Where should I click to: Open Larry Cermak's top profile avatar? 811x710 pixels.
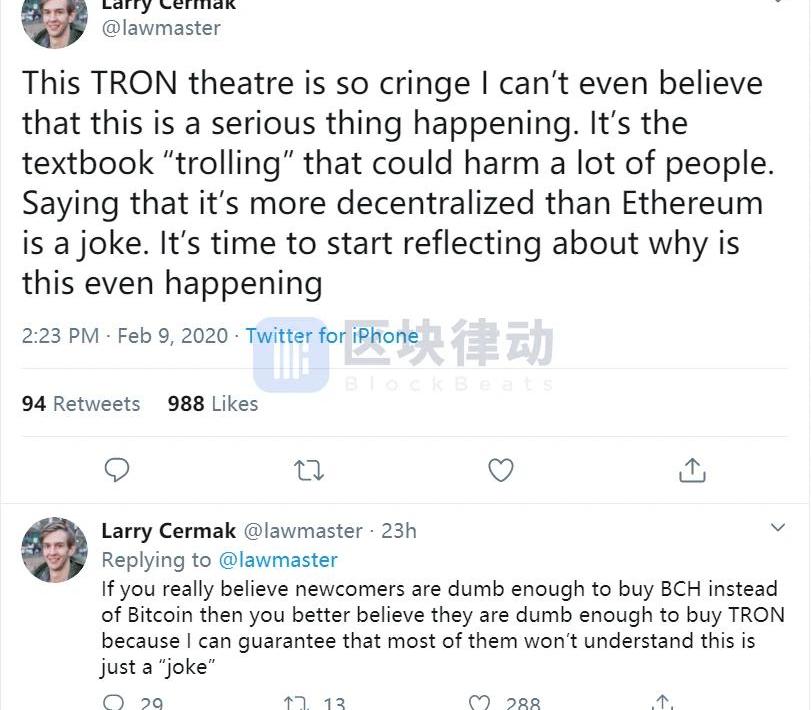coord(54,20)
